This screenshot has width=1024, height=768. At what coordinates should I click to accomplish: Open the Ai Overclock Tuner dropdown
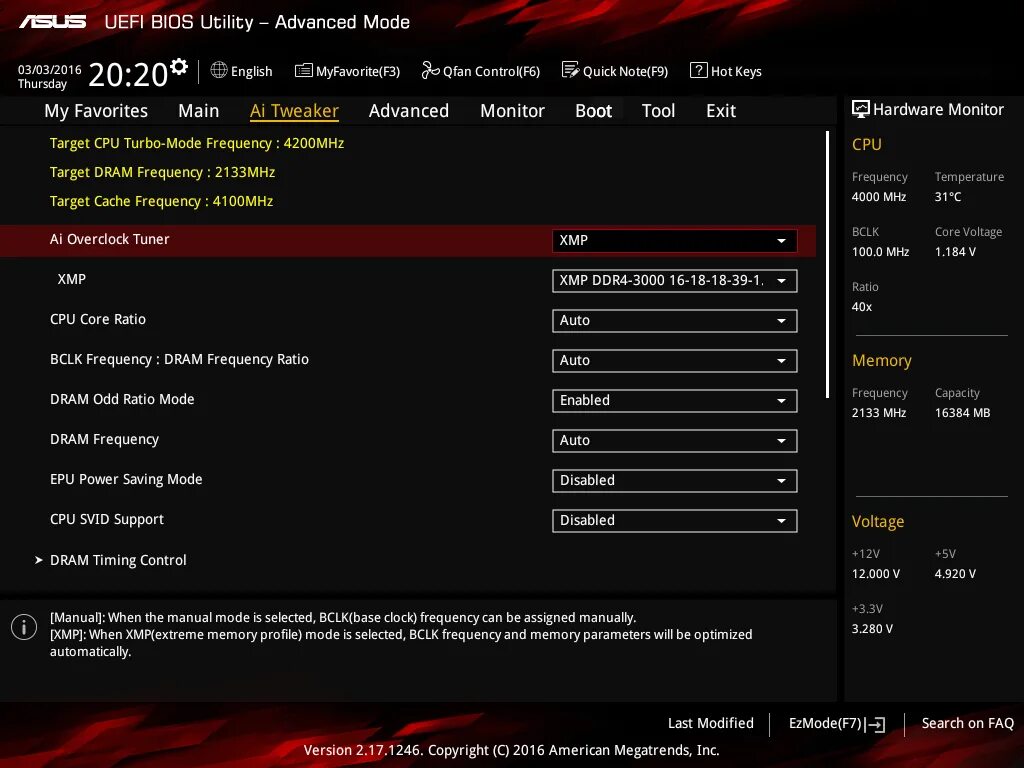(x=674, y=240)
